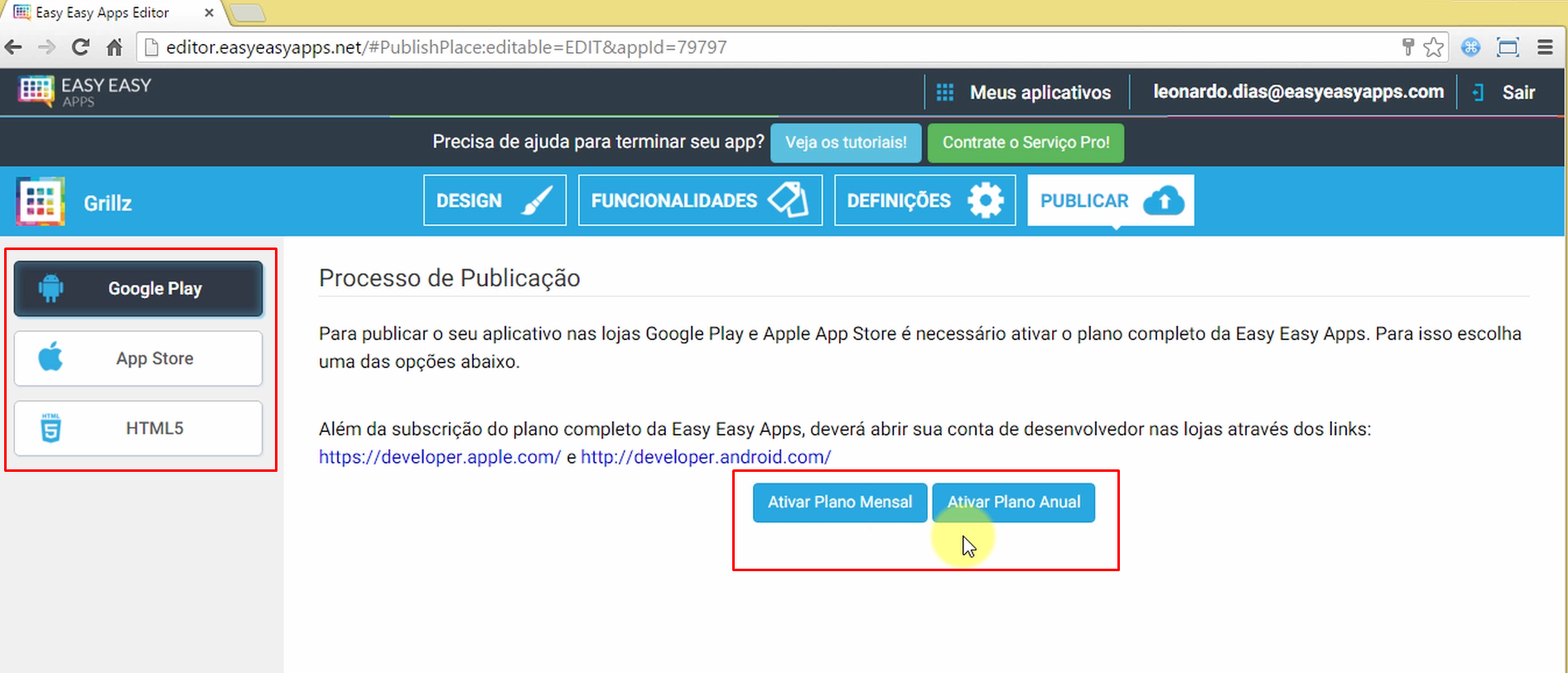
Task: Open the developer.apple.com link
Action: (x=440, y=457)
